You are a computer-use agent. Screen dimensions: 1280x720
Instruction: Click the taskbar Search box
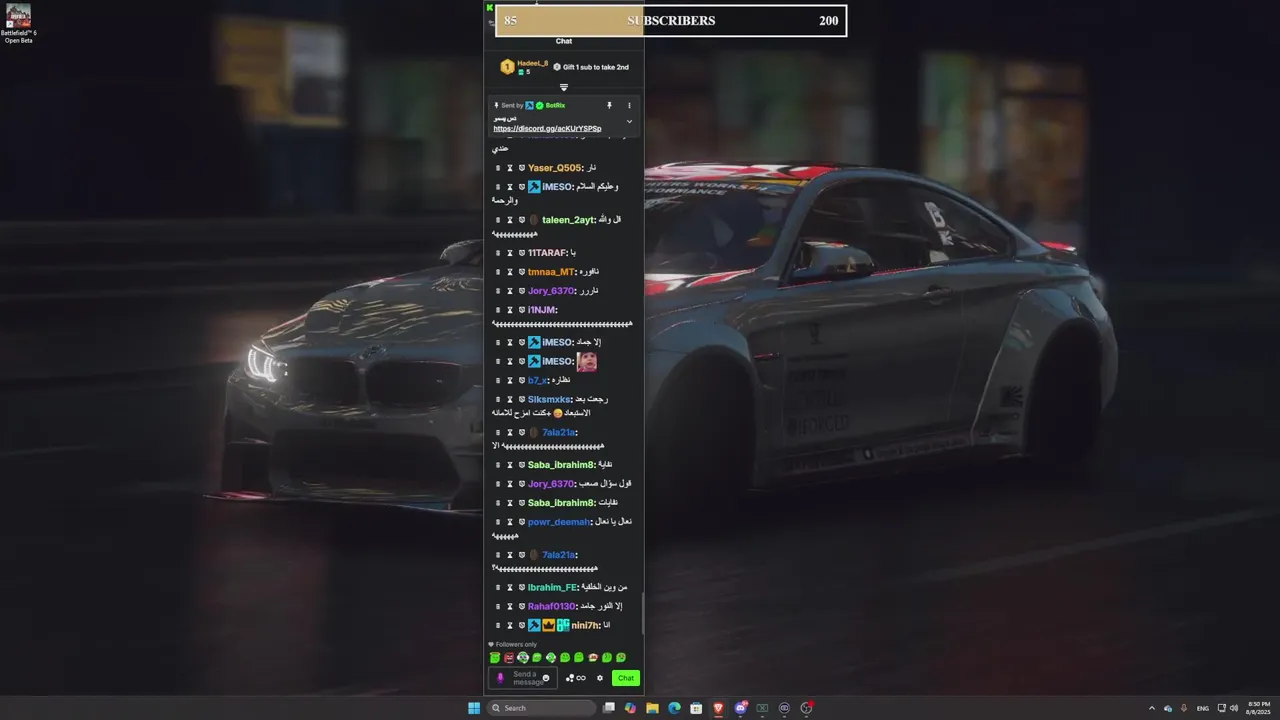541,708
